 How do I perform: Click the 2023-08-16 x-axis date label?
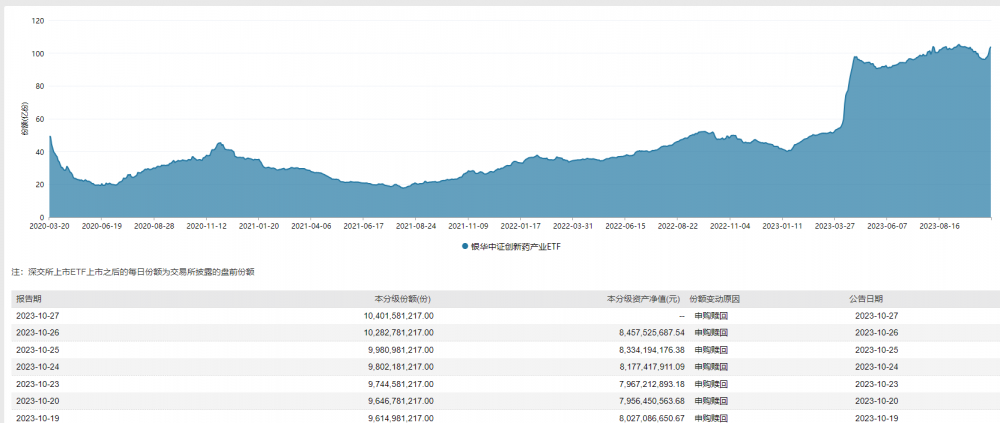point(940,227)
